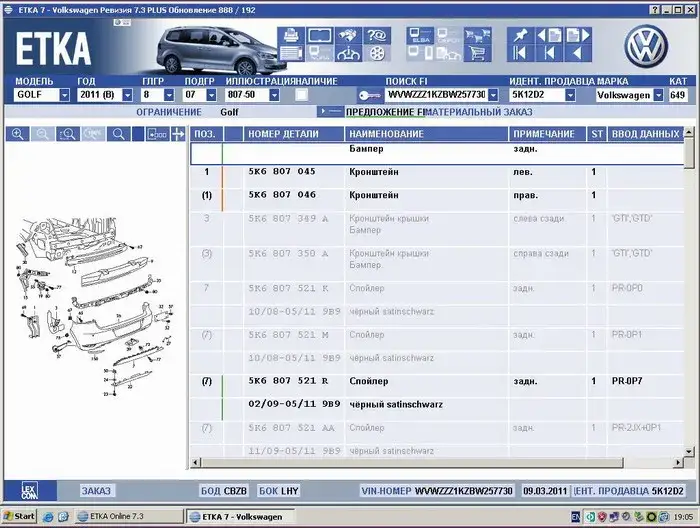Viewport: 700px width, 528px height.
Task: Toggle the Наличие checkbox
Action: 301,95
